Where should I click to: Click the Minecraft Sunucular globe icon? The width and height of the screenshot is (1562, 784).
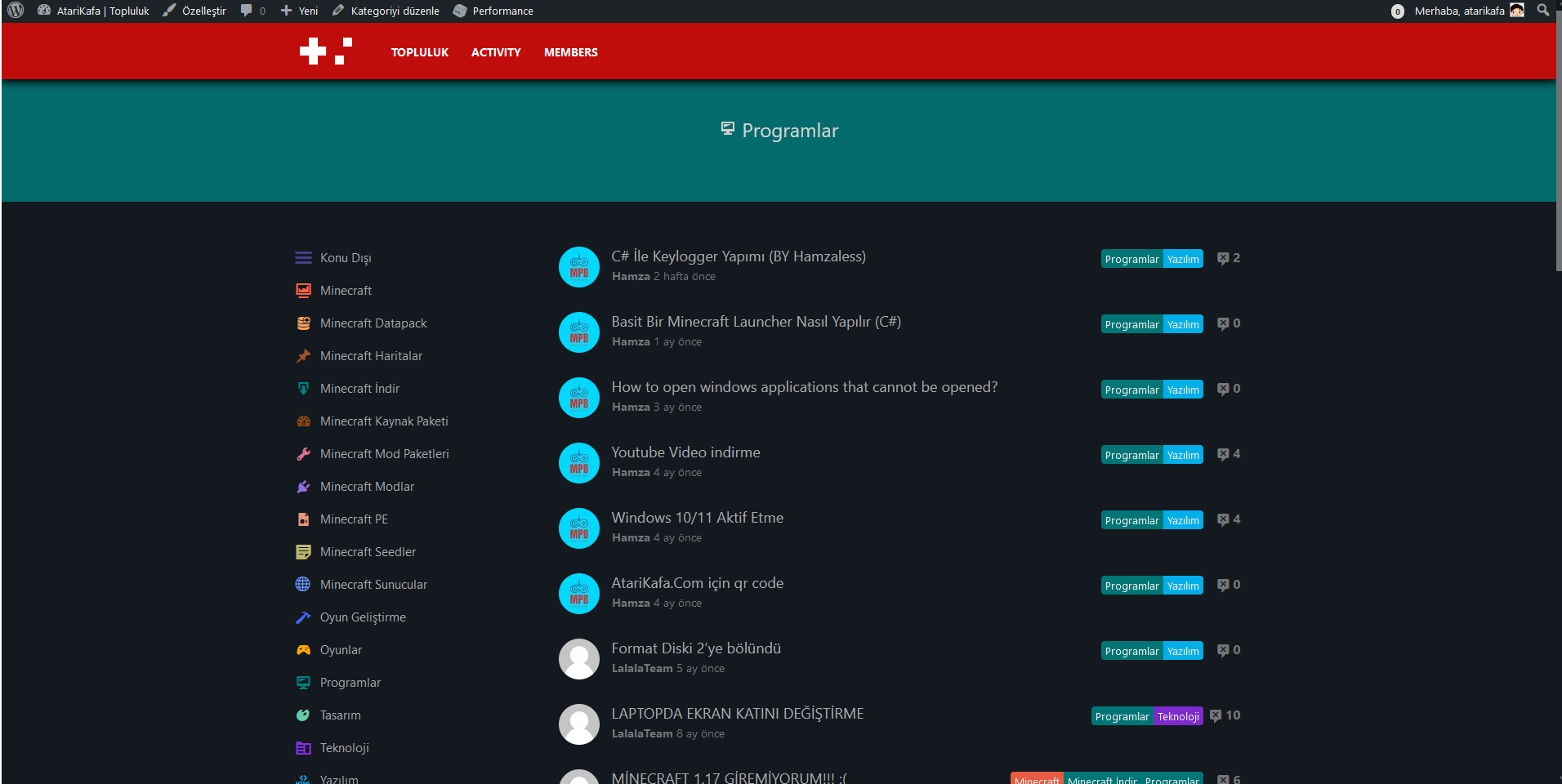(x=303, y=585)
